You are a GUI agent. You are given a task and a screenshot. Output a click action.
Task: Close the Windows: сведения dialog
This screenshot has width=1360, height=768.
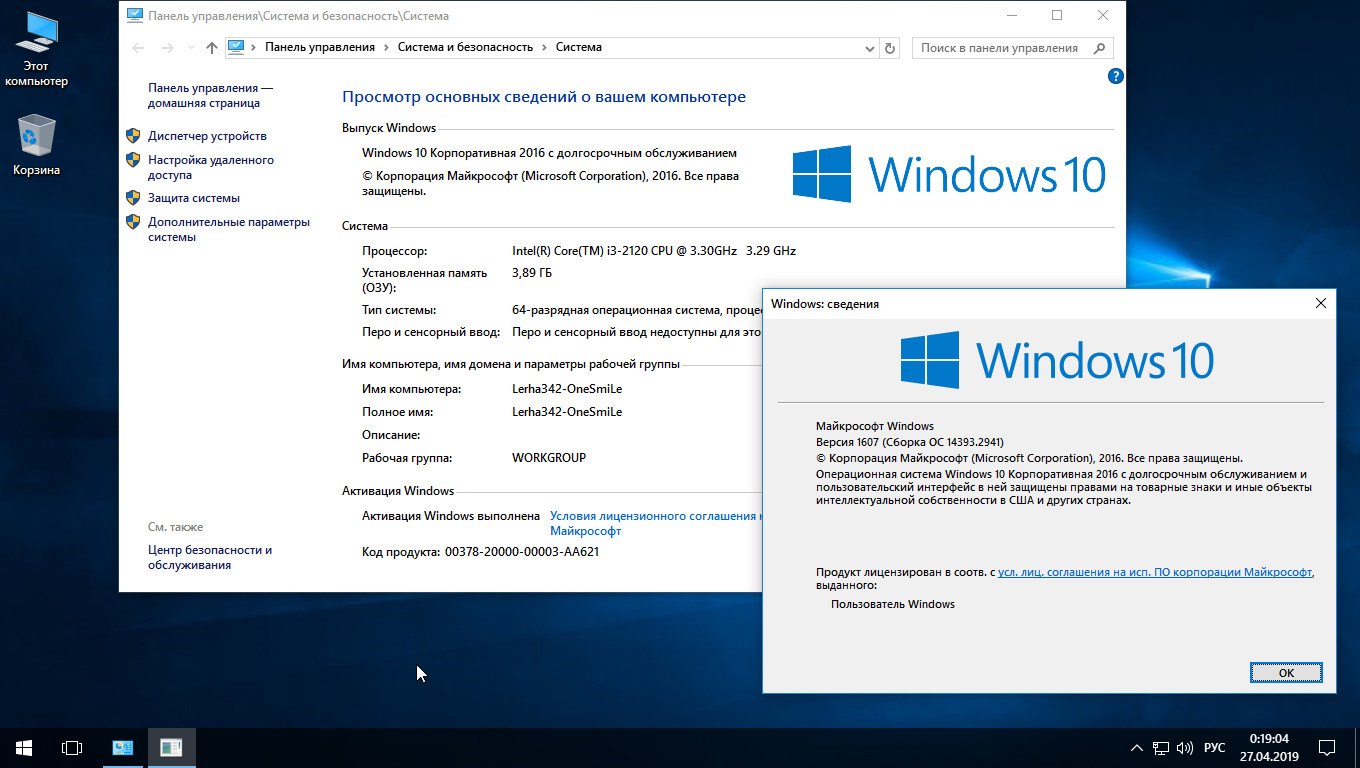click(x=1320, y=303)
